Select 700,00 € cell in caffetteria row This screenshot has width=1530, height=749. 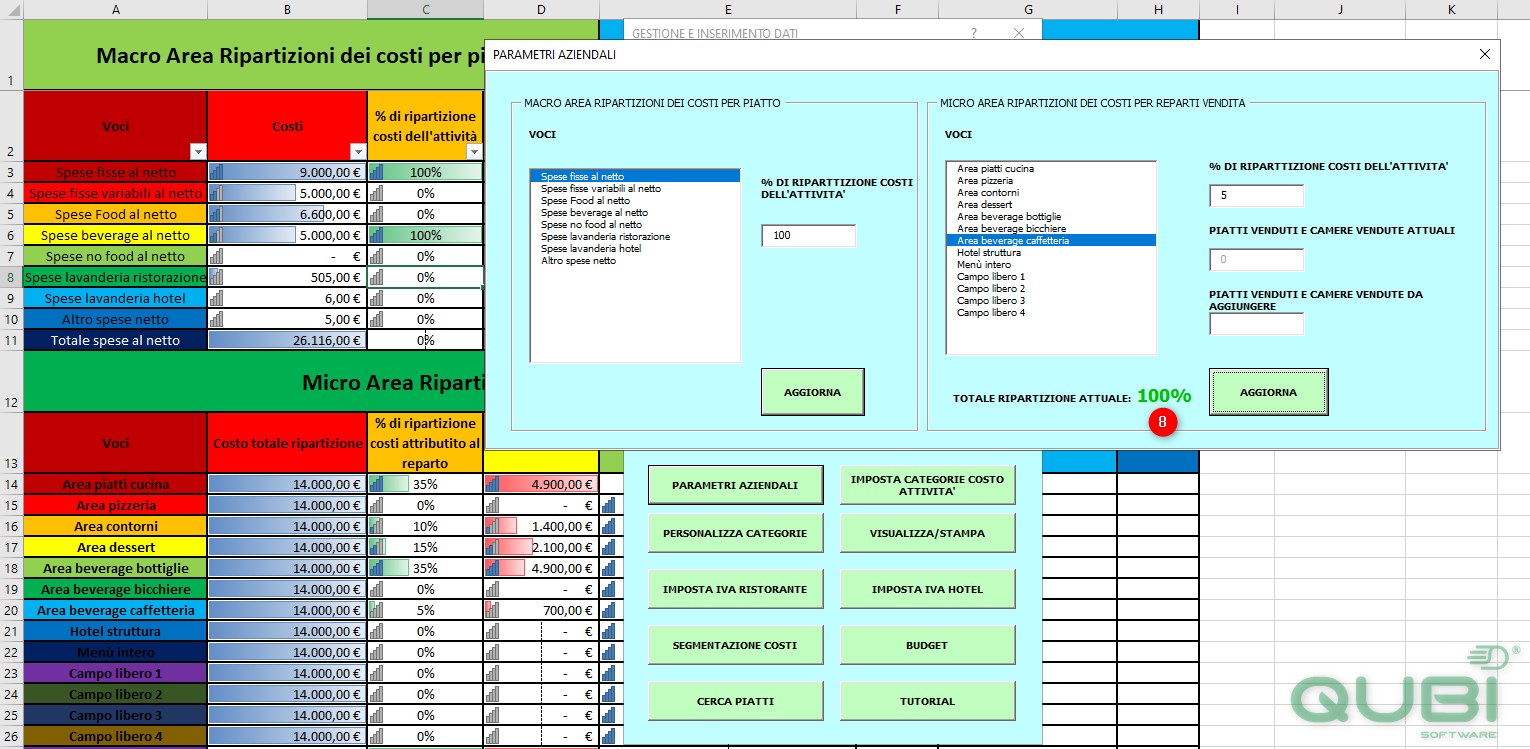pos(541,610)
